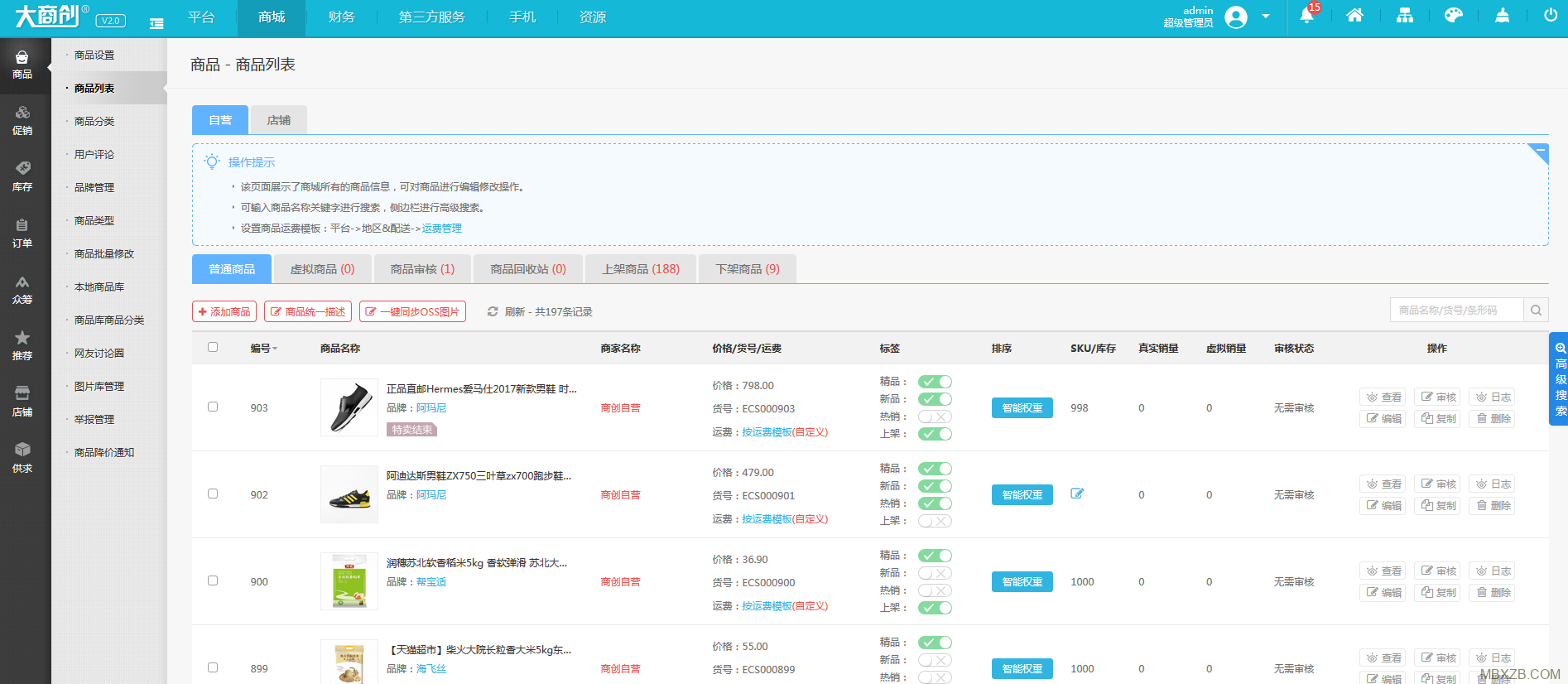Click the search magnifier icon button
The image size is (1568, 684).
click(1536, 311)
